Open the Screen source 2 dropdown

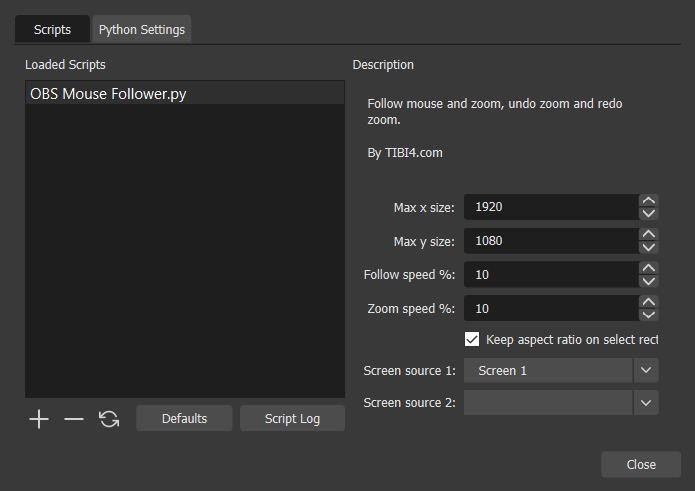point(561,403)
